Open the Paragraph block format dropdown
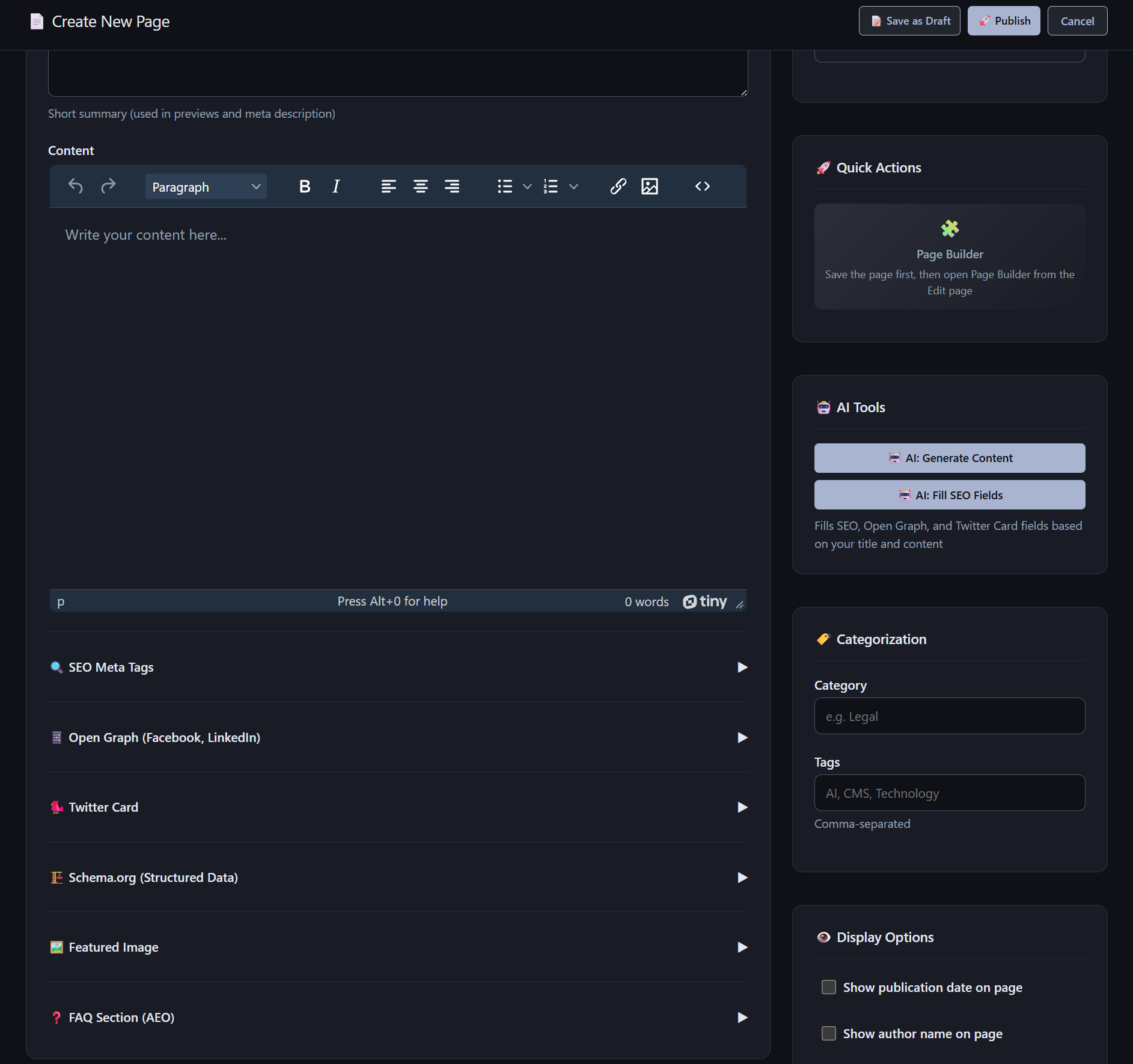Screen dimensions: 1133x1064 pos(206,186)
